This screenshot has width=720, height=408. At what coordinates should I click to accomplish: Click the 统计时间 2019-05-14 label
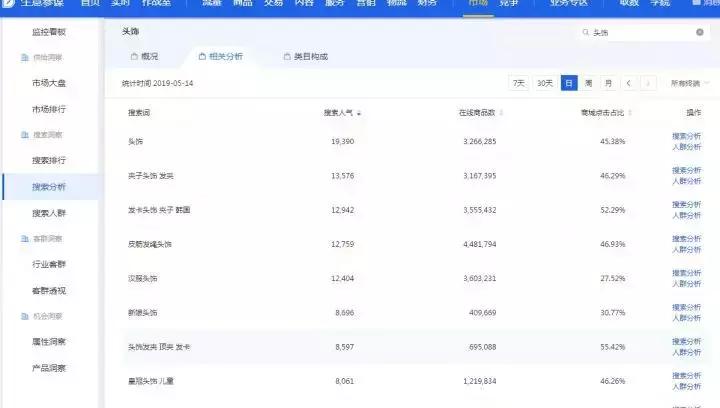point(158,83)
